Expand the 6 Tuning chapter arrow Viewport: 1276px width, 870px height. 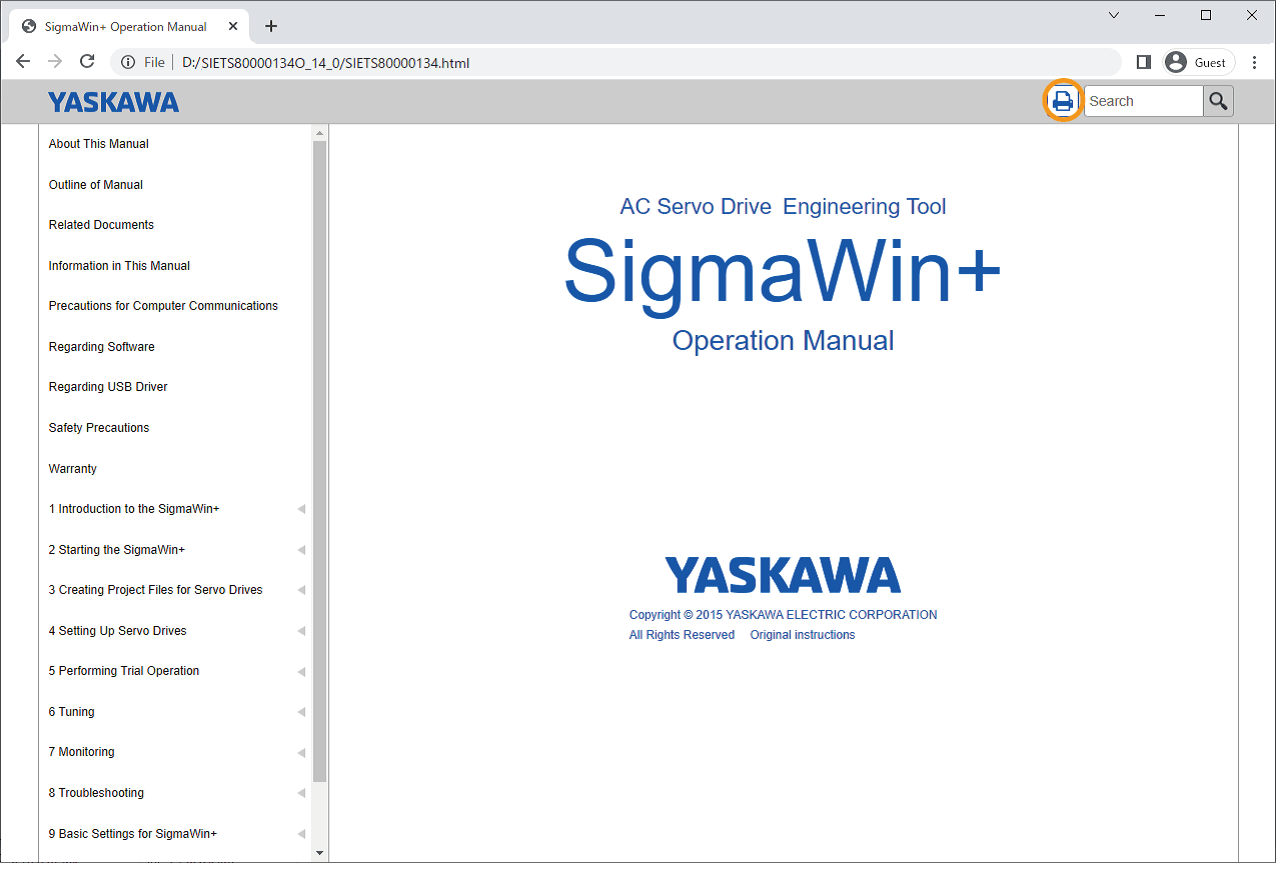coord(301,712)
